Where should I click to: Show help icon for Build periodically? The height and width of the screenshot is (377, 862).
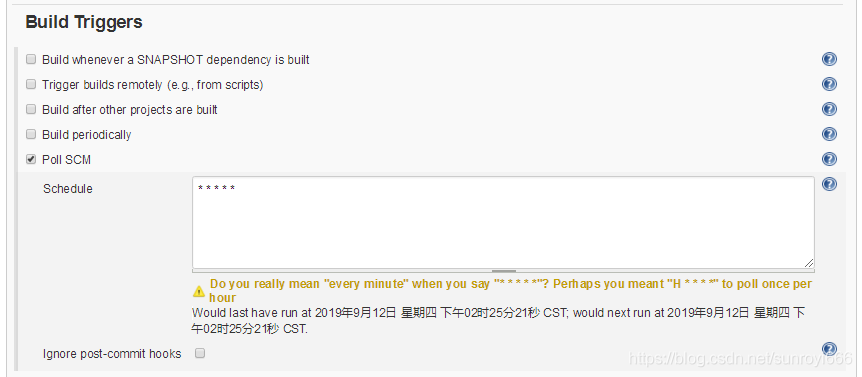pos(829,134)
